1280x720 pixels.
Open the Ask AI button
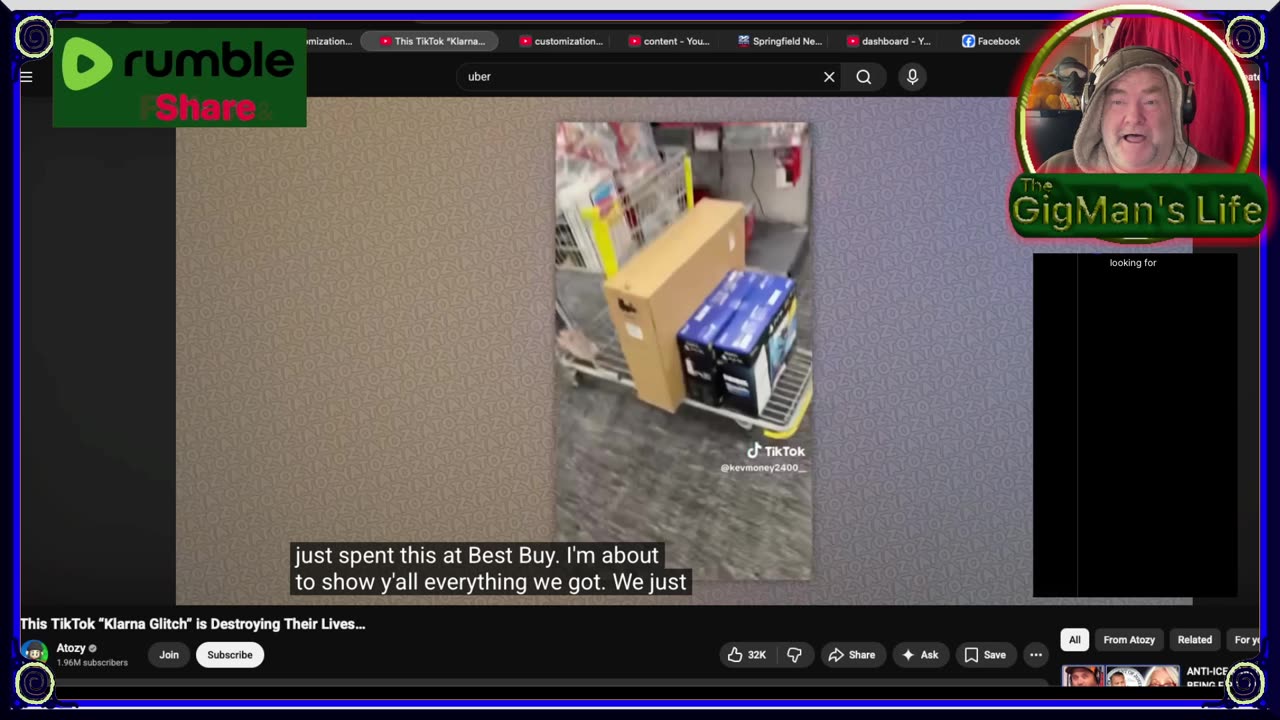[x=920, y=655]
